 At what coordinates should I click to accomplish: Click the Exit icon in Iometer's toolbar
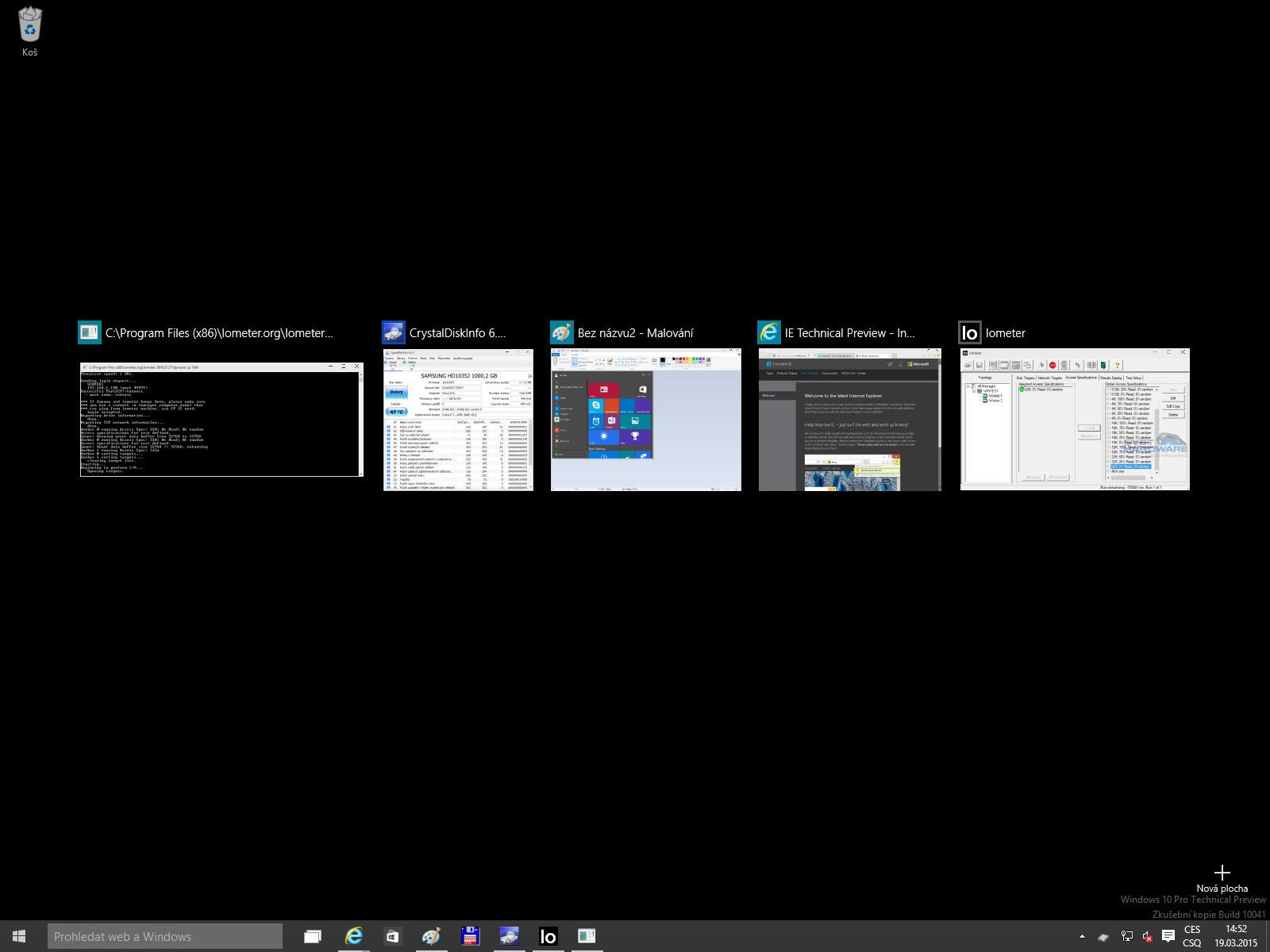click(1103, 365)
